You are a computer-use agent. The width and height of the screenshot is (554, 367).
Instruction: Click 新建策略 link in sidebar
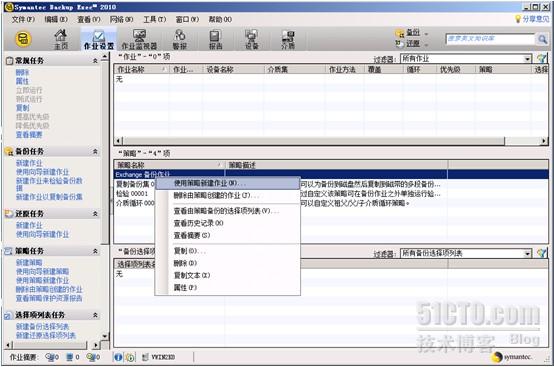pos(29,262)
